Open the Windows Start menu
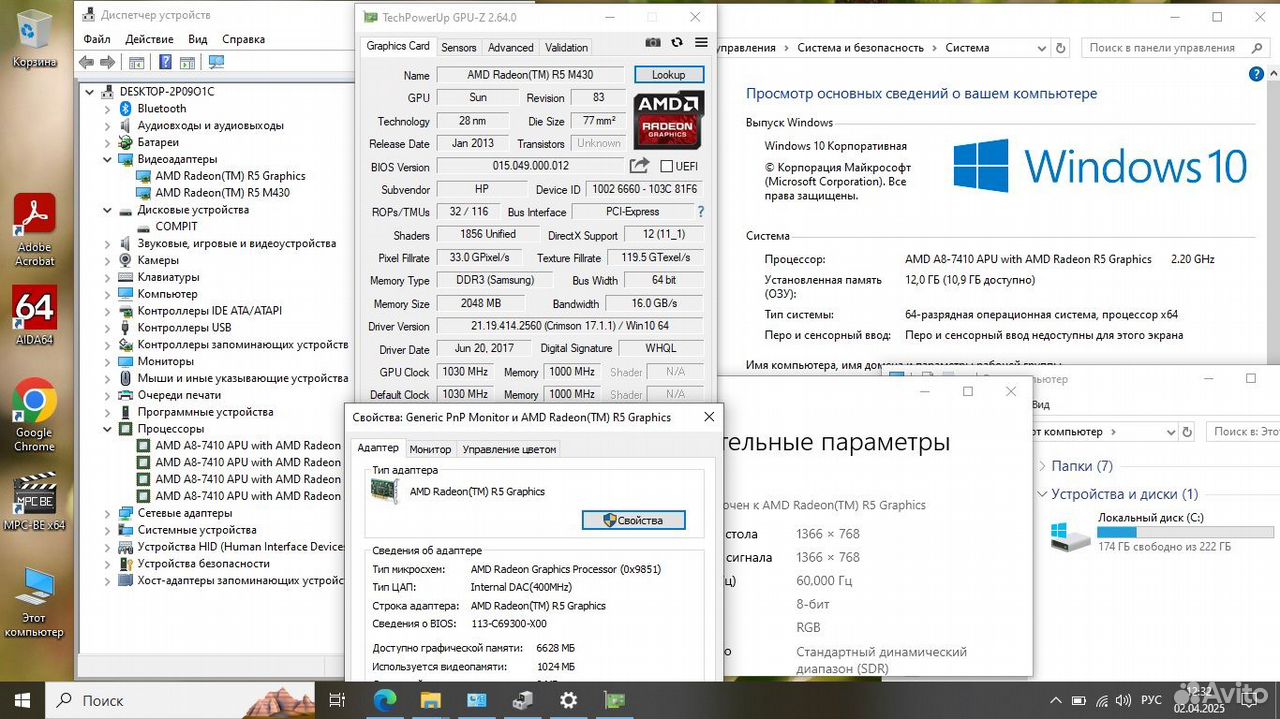 click(22, 700)
